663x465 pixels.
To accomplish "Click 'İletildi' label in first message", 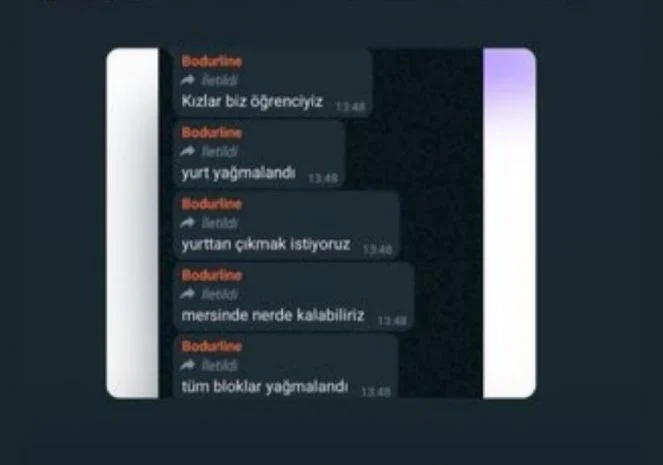I will pos(219,80).
